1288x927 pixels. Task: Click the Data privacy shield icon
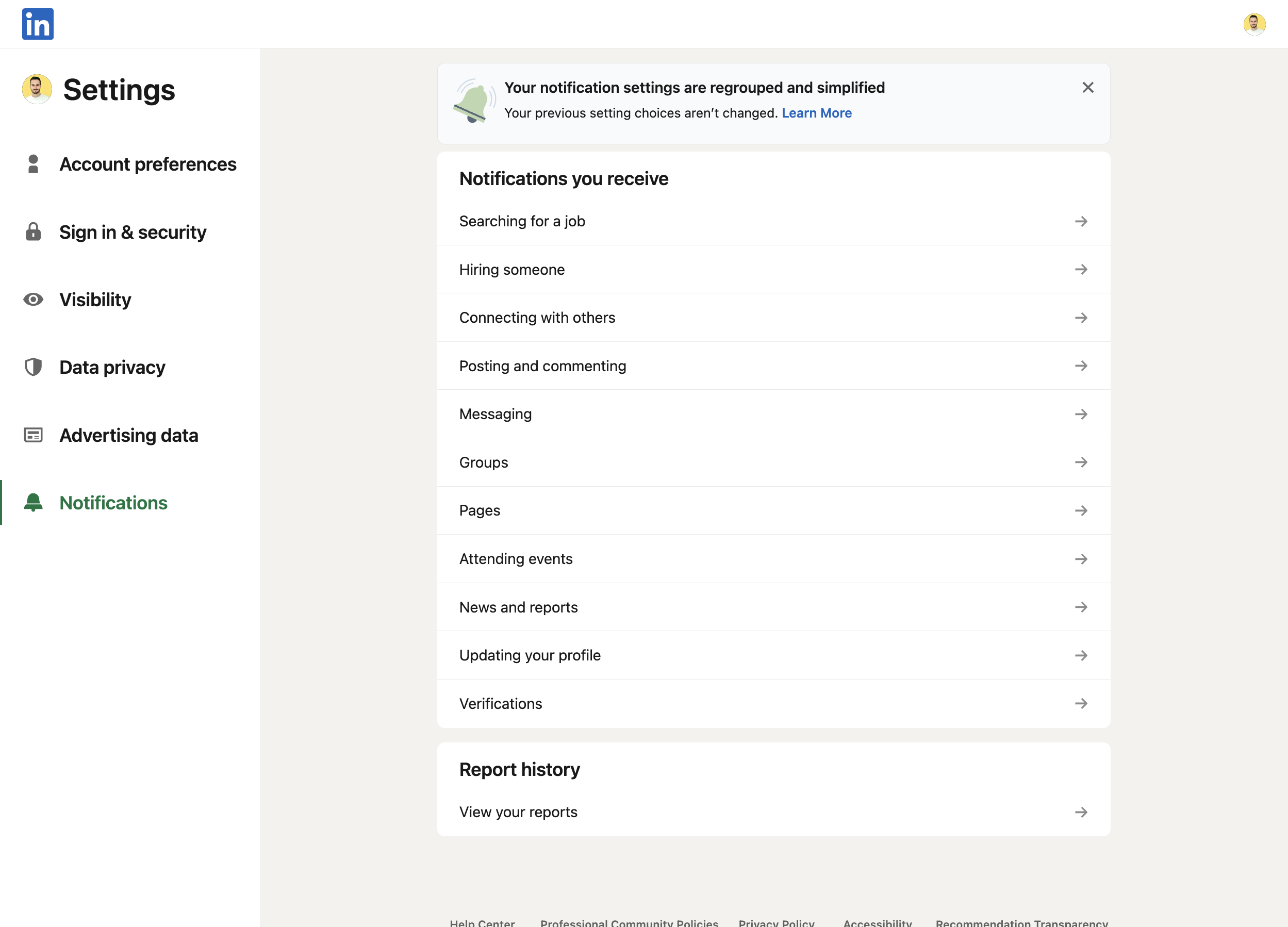[33, 367]
